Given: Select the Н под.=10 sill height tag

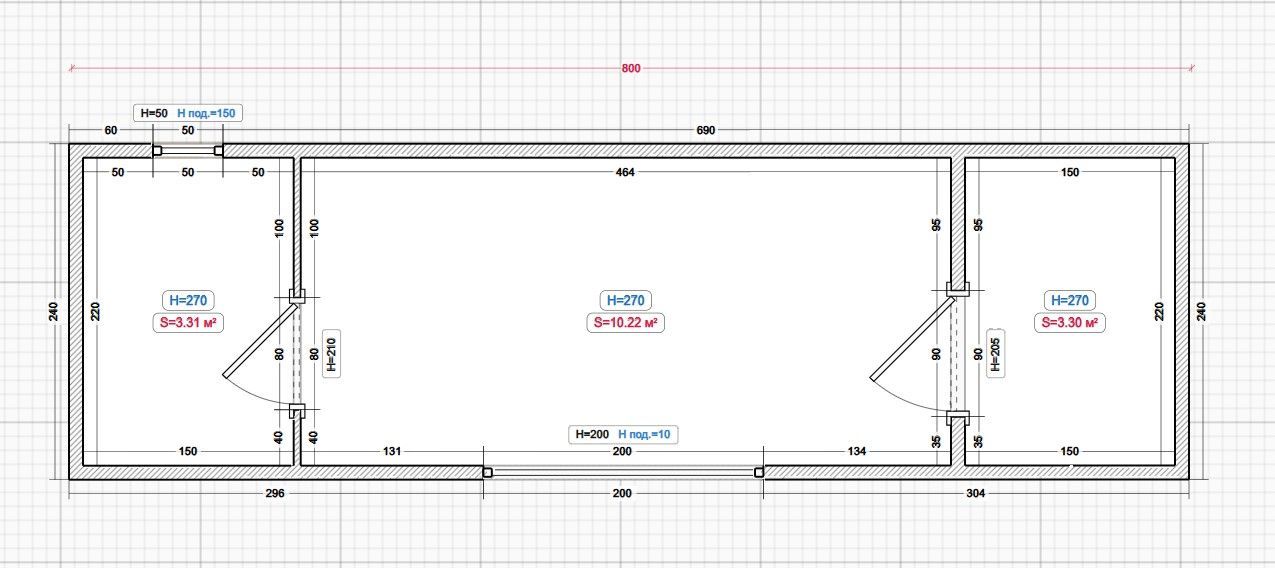Looking at the screenshot, I should pos(644,434).
